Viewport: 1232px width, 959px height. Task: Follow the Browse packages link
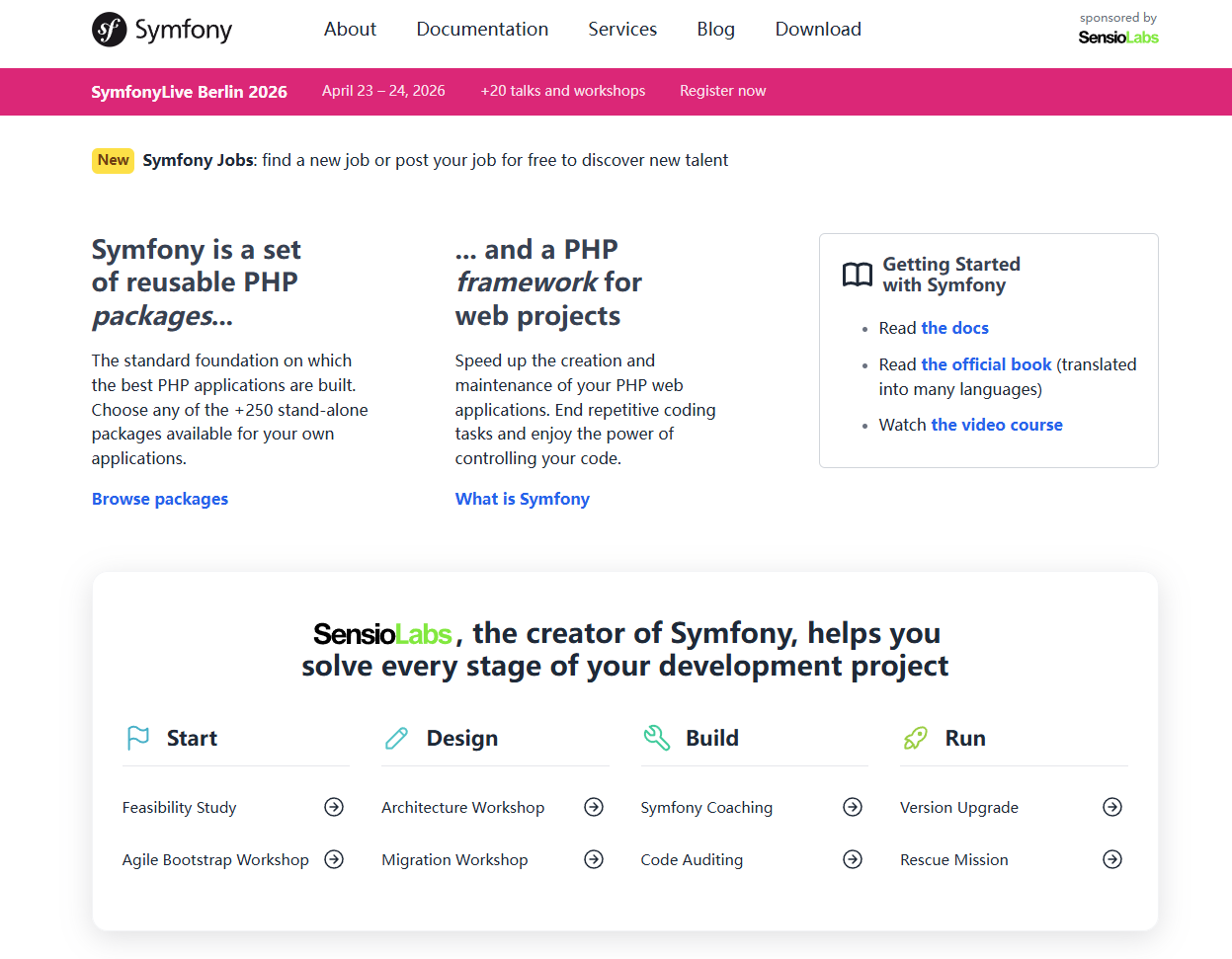pyautogui.click(x=160, y=499)
